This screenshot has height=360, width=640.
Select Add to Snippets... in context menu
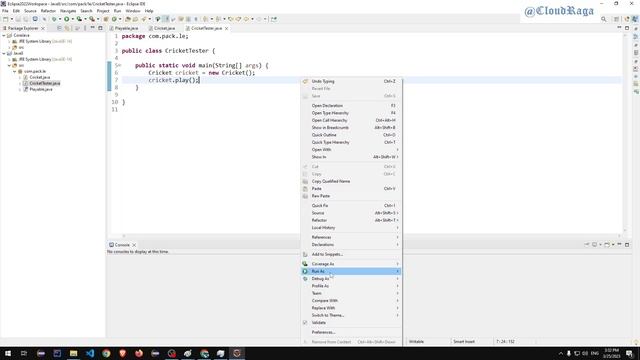351,254
